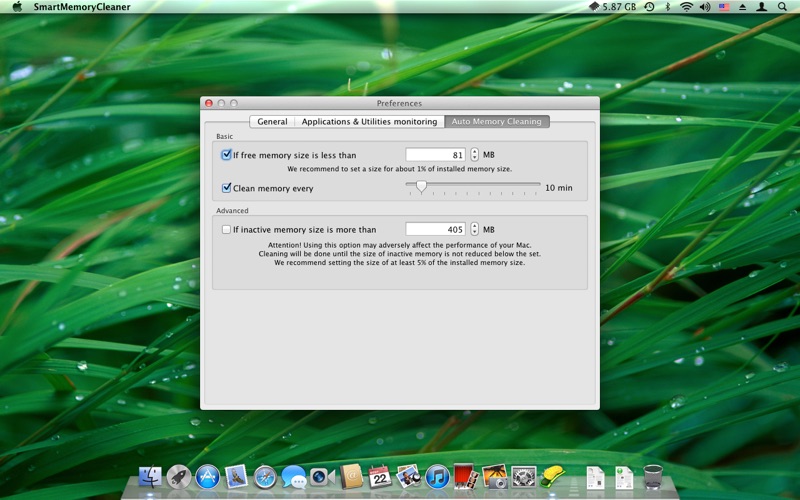Enable 'If inactive memory size is more than'
The image size is (800, 500).
[226, 230]
